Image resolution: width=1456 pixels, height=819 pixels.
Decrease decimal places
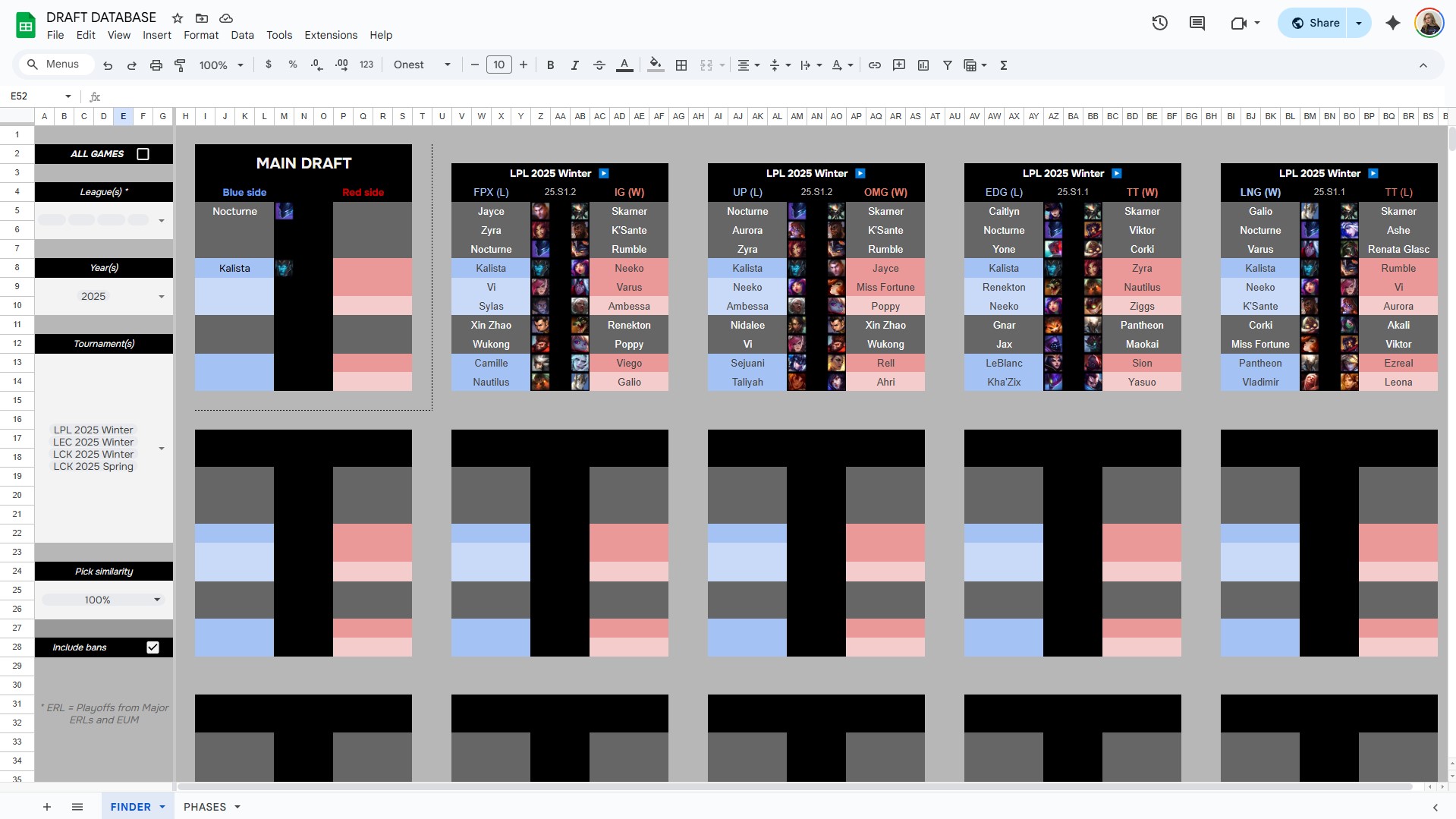317,65
